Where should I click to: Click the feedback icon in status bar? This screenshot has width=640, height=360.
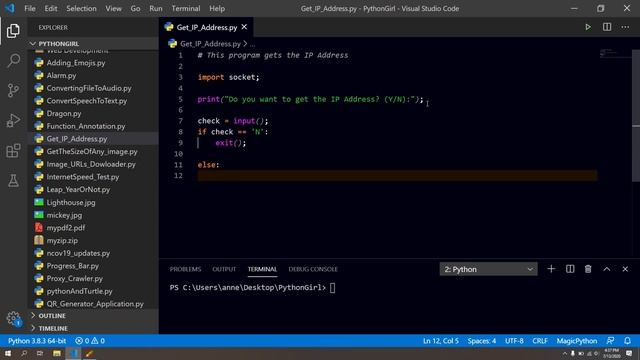coord(610,340)
